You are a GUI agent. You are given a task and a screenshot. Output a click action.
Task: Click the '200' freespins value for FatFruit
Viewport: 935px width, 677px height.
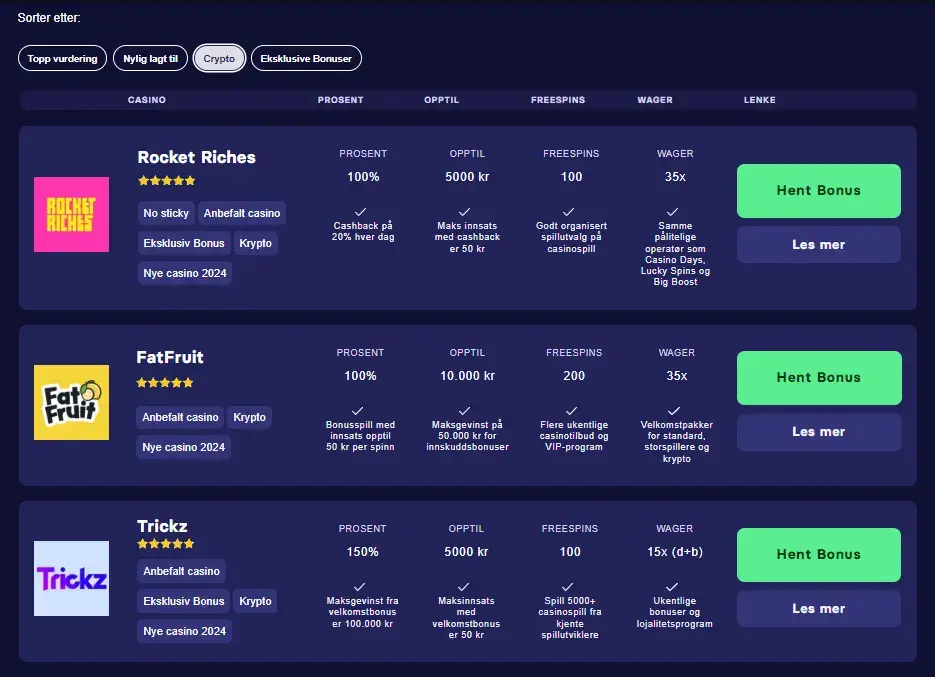pos(574,376)
